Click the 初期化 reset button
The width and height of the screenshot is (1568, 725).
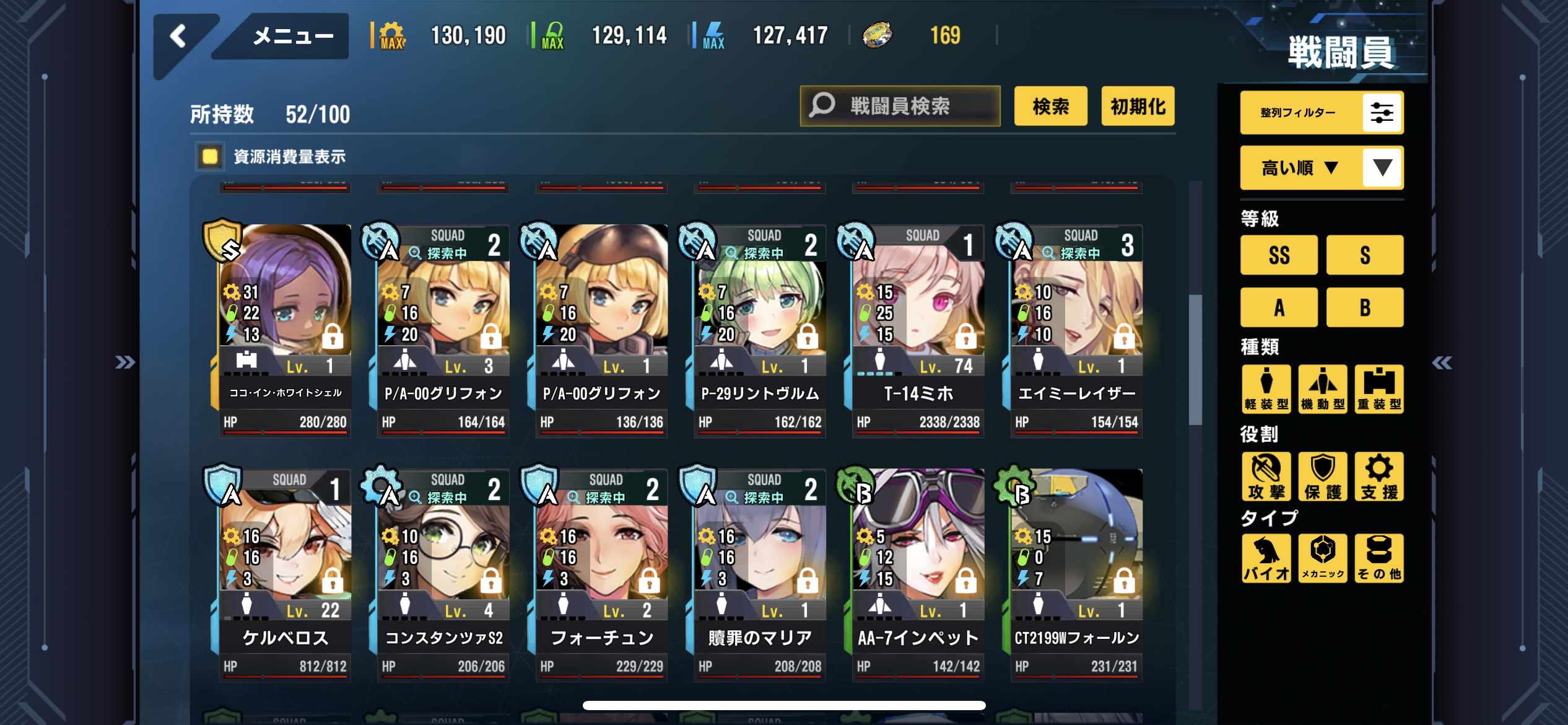coord(1138,106)
